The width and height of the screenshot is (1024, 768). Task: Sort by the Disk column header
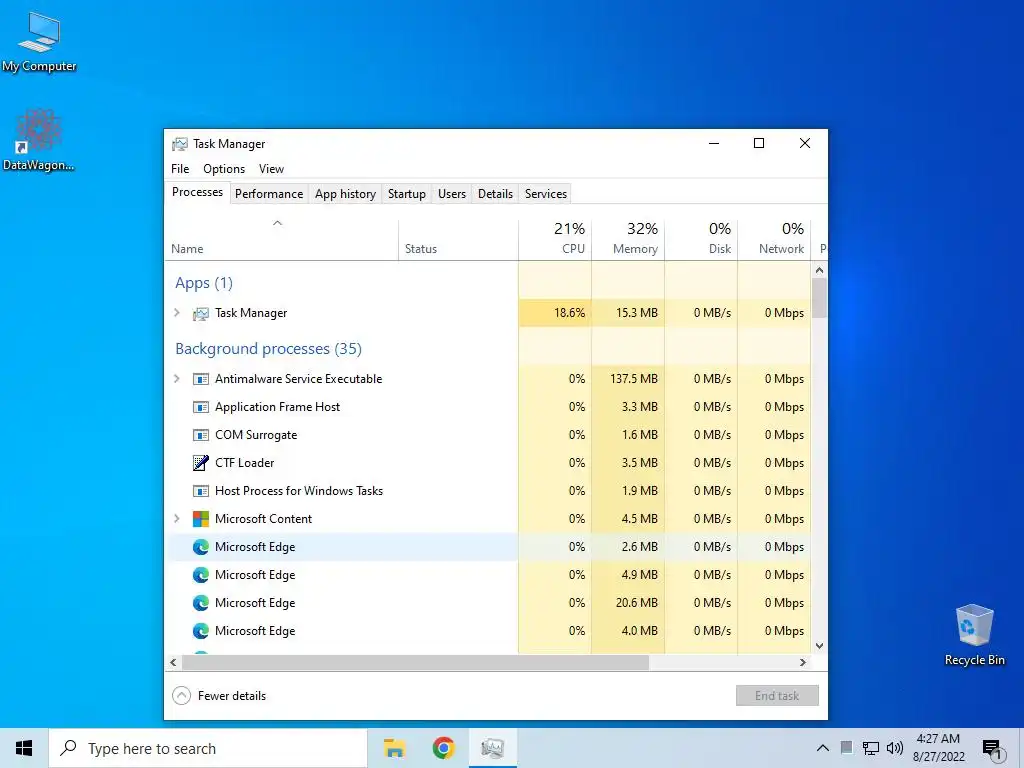coord(701,239)
